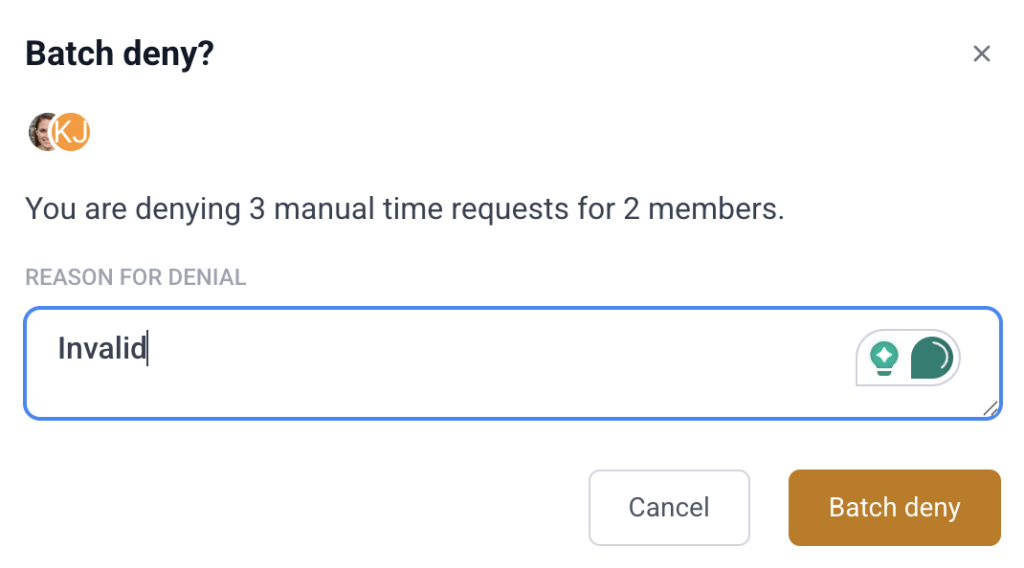
Task: Click the dark green round assistant icon
Action: [x=931, y=357]
